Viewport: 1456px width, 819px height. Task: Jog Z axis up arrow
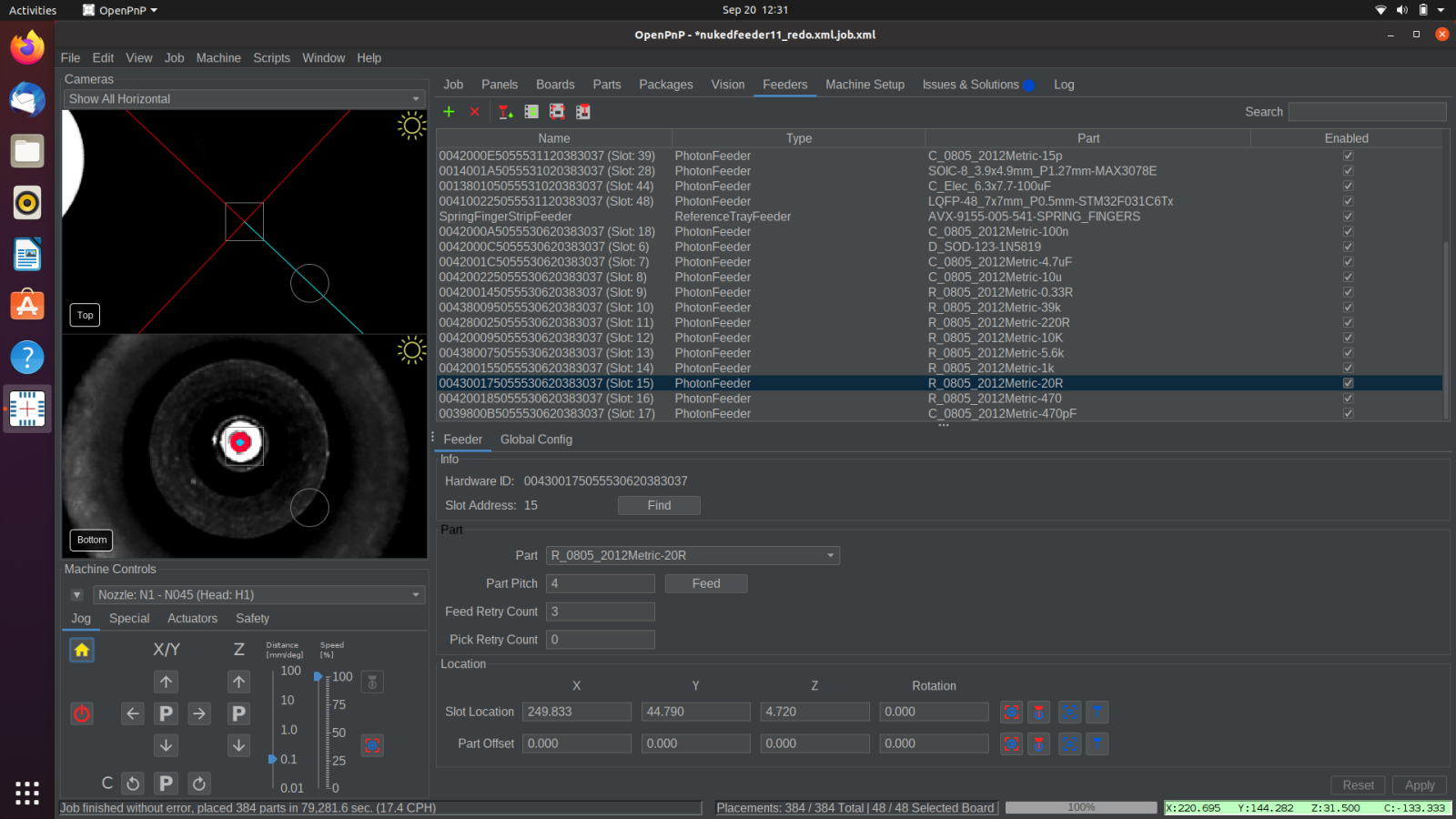tap(238, 682)
